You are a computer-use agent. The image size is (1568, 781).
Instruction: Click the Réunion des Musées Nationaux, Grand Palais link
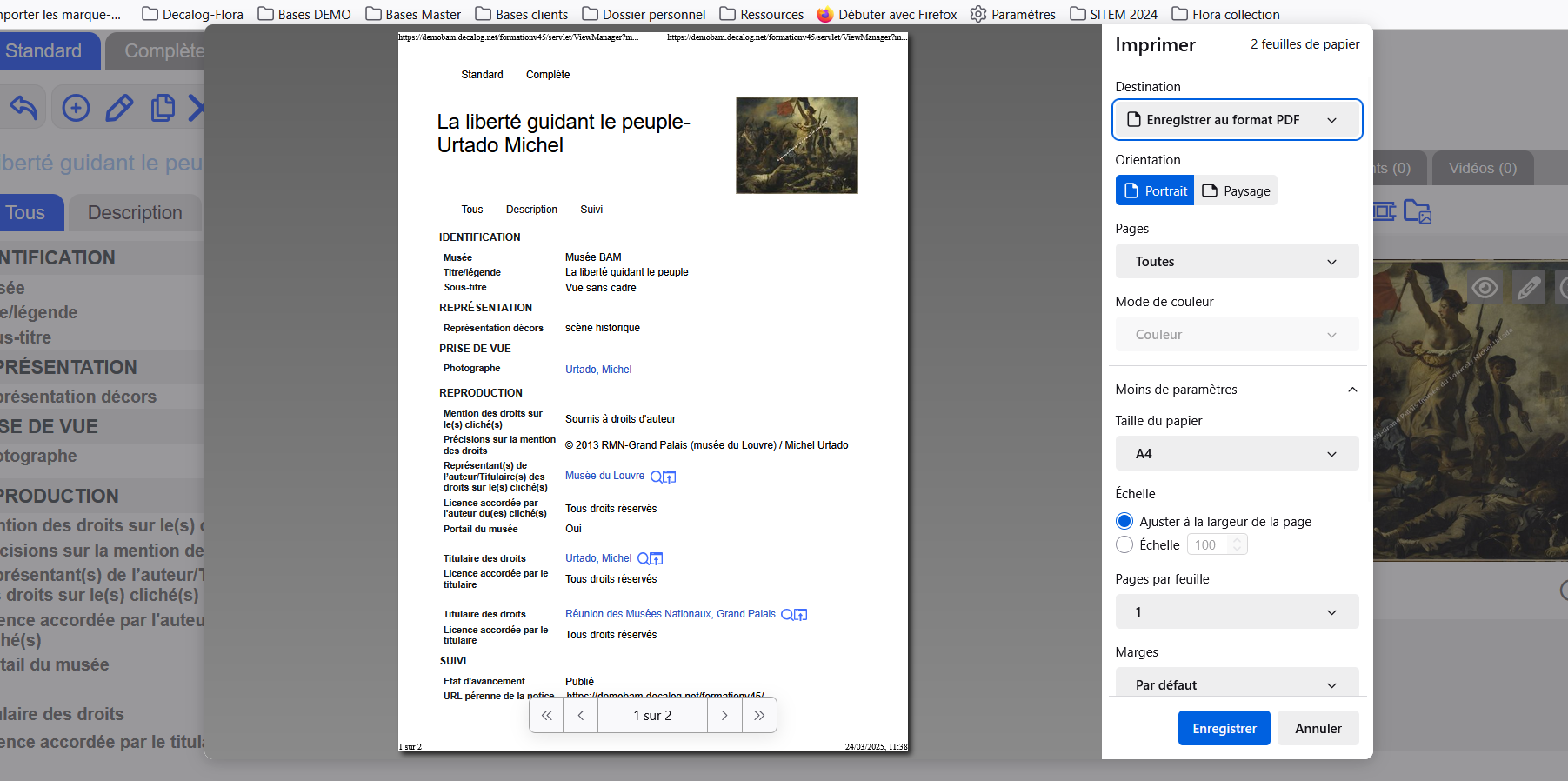(671, 614)
